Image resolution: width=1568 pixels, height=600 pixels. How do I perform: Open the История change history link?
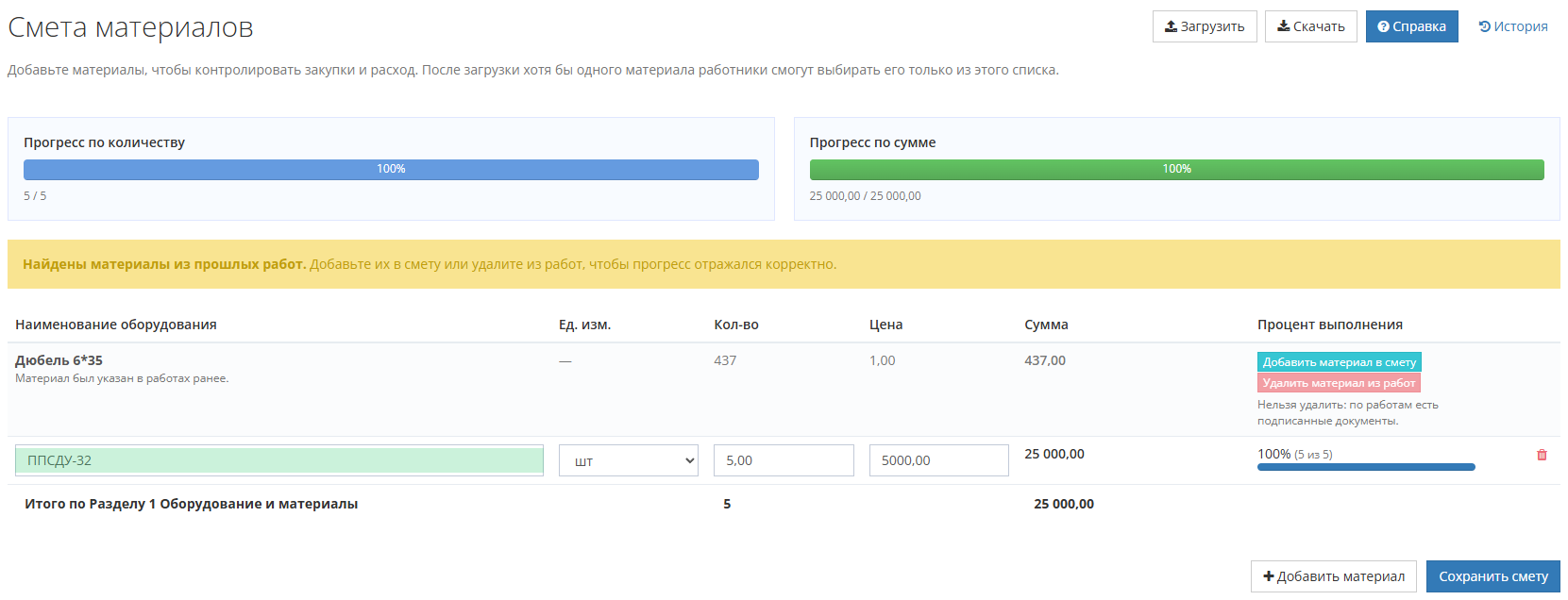click(x=1512, y=26)
